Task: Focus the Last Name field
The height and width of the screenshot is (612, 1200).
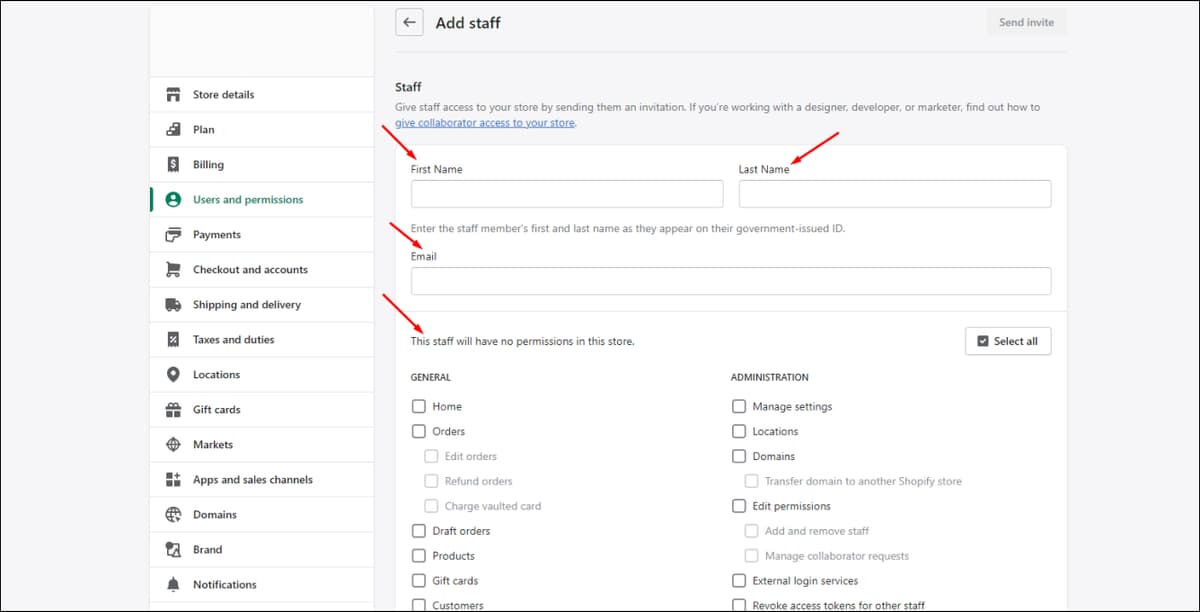Action: [895, 194]
